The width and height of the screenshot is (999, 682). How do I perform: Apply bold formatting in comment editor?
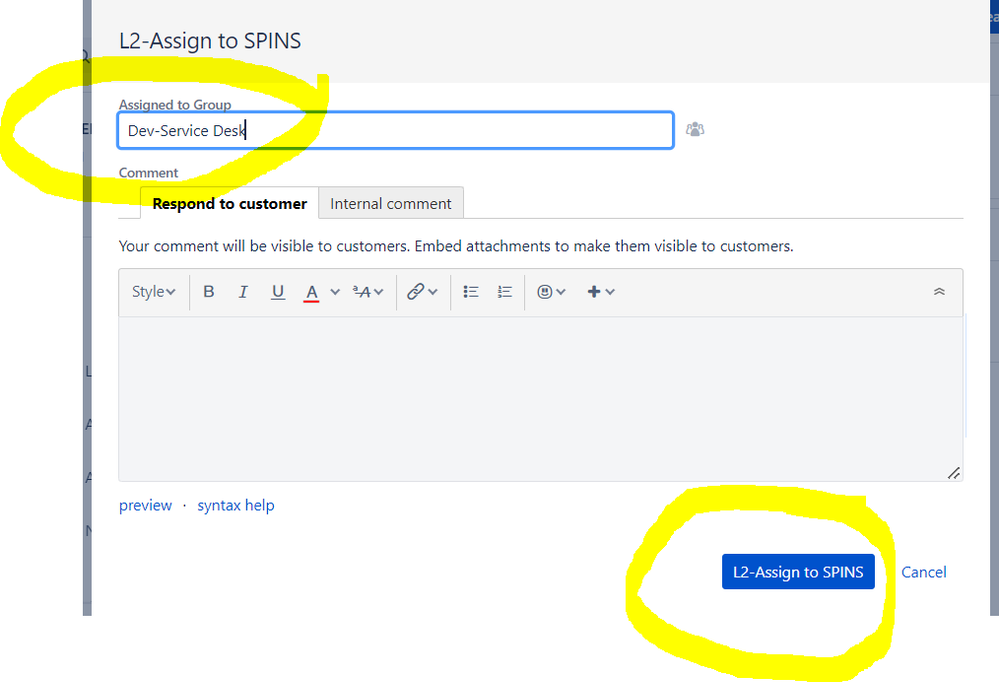208,291
